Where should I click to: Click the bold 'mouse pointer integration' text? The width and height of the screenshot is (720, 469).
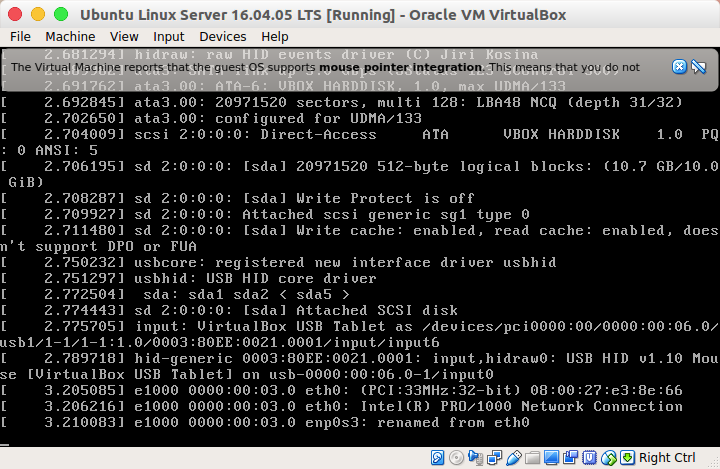click(400, 67)
